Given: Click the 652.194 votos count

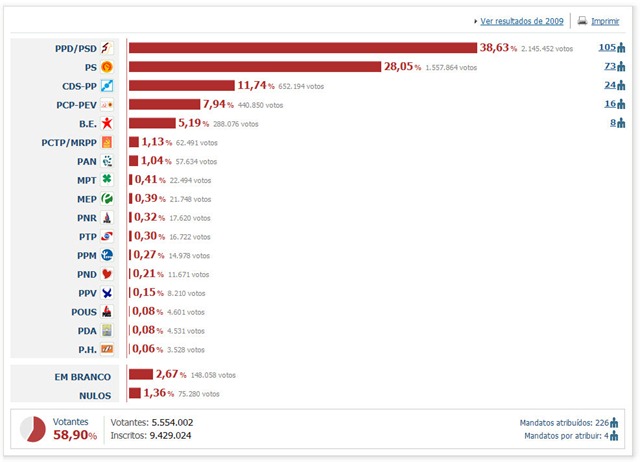Looking at the screenshot, I should click(x=301, y=86).
